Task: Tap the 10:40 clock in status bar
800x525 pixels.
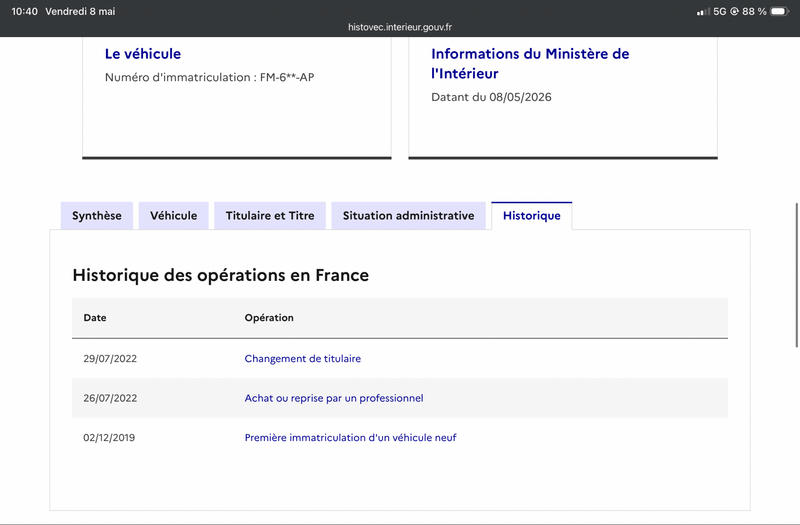Action: point(24,11)
